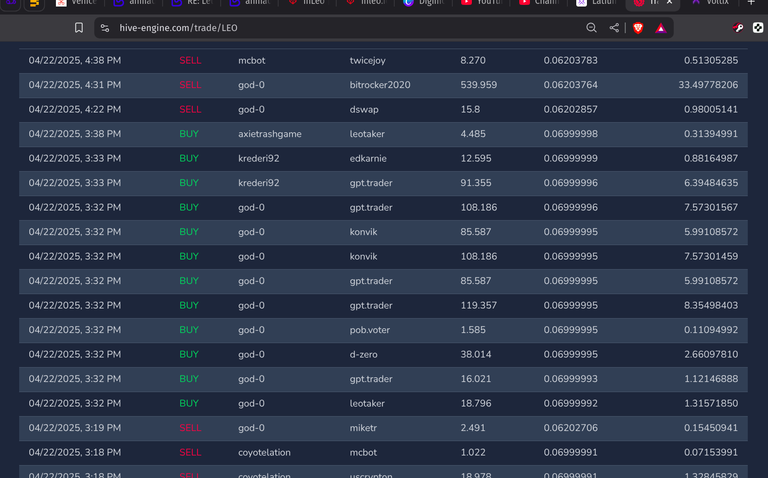Click the 04/22/2025, 3:19 PM timestamp
768x478 pixels.
(75, 428)
